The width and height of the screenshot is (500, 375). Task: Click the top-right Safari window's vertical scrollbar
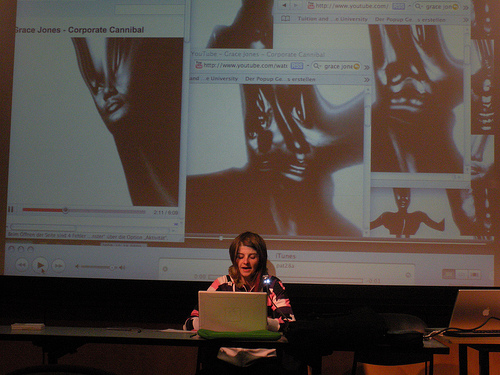(467, 100)
